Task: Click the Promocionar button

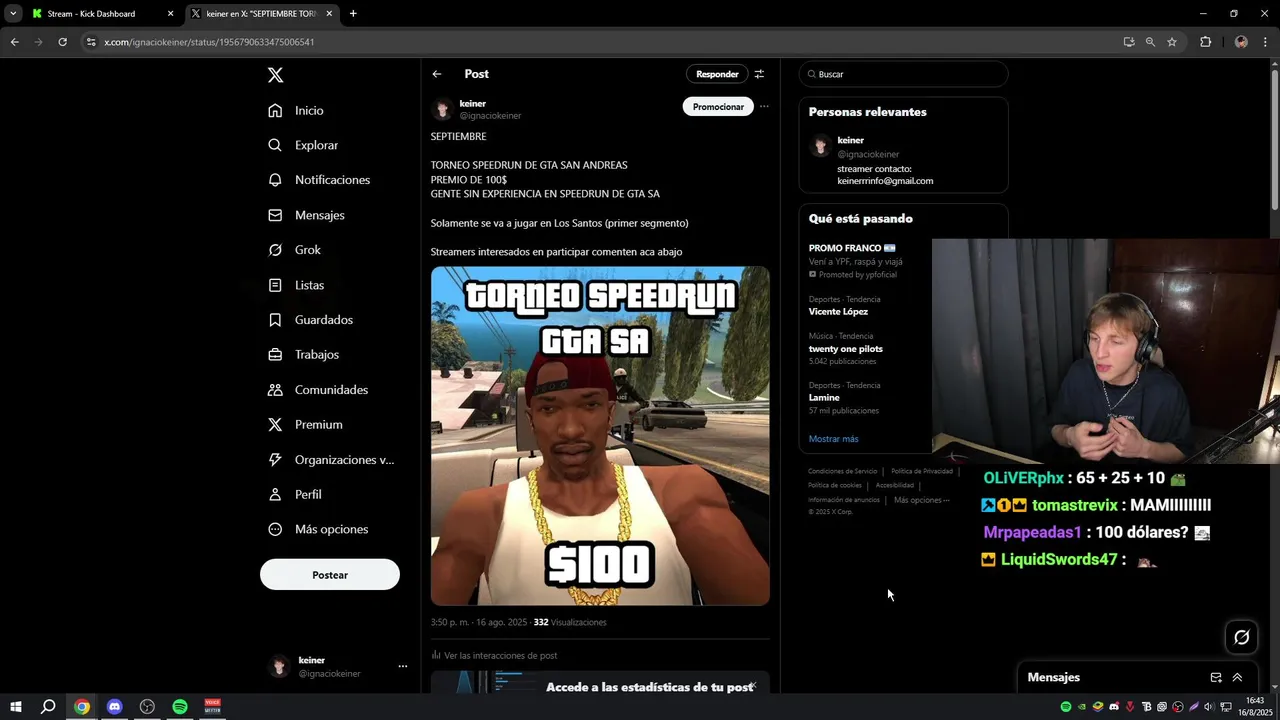Action: pos(718,107)
